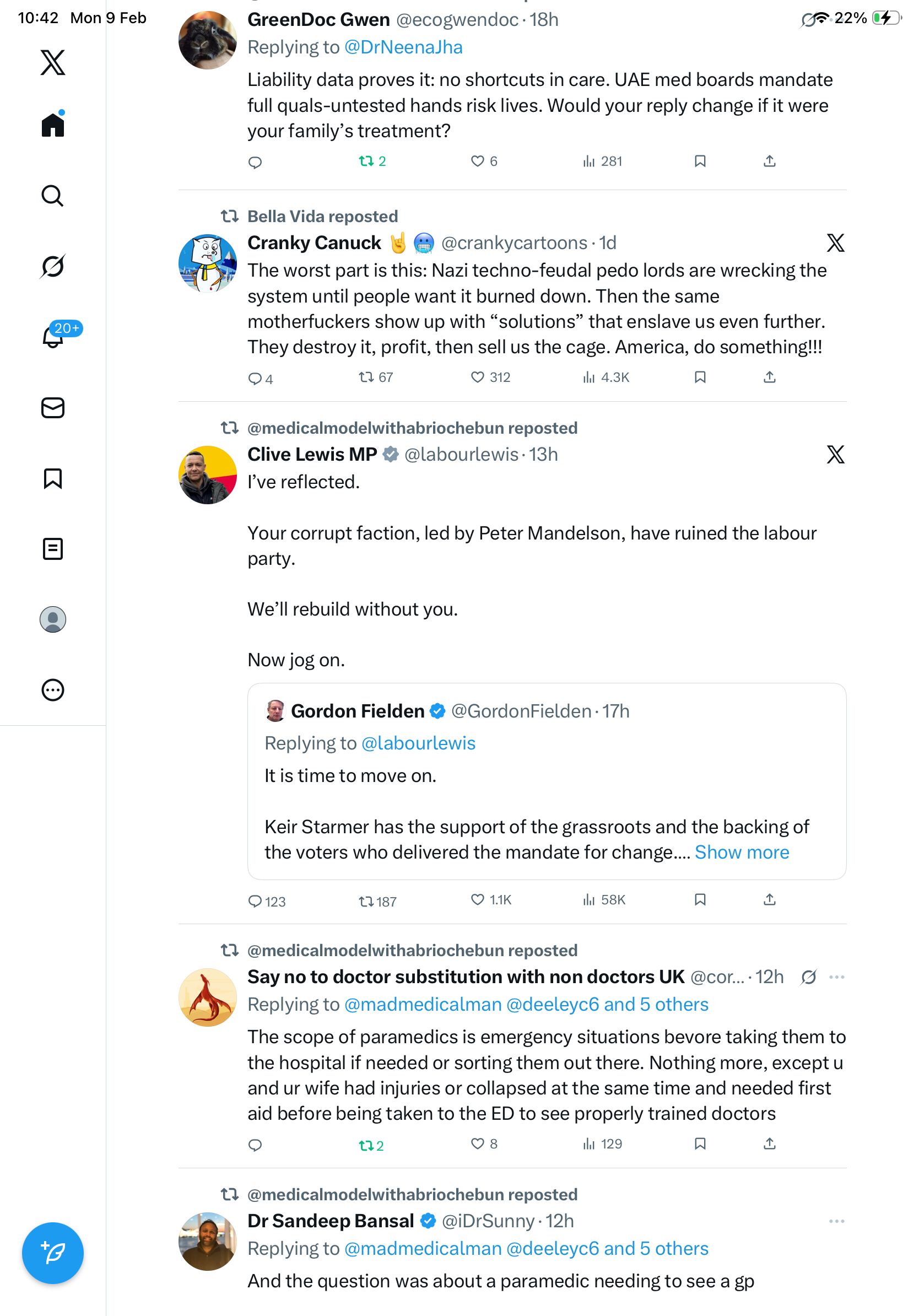The image size is (919, 1316).
Task: Open the sidebar More circle menu
Action: point(53,690)
